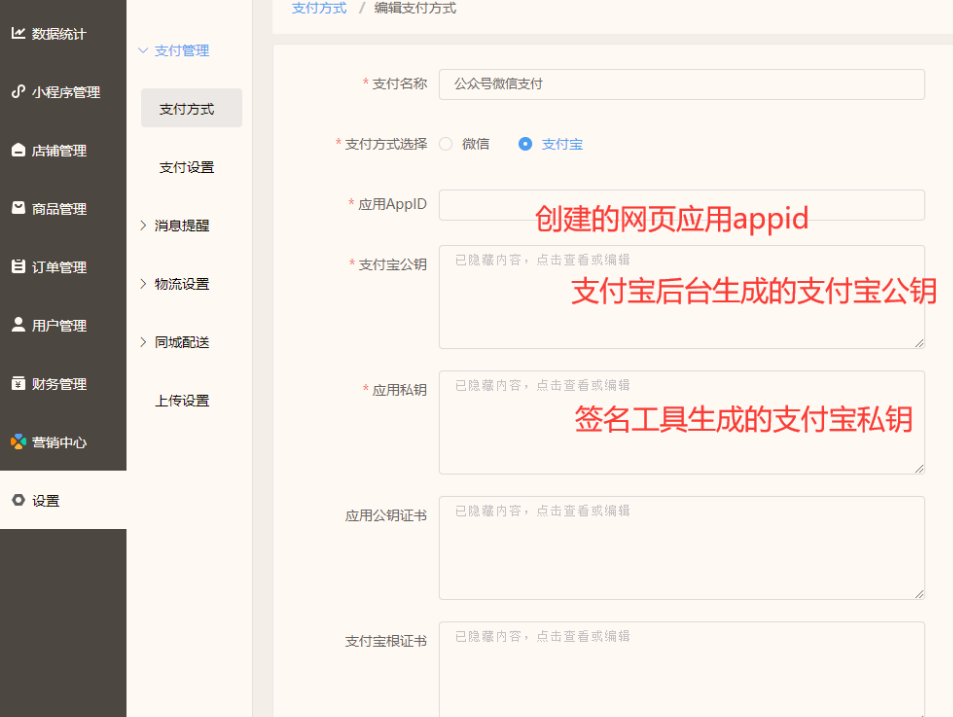This screenshot has height=717, width=953.
Task: Select the 微信 radio button
Action: (x=446, y=144)
